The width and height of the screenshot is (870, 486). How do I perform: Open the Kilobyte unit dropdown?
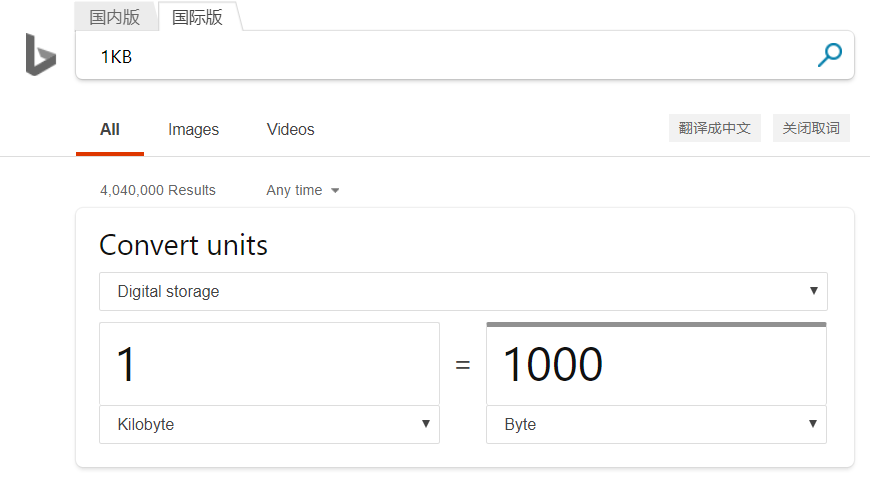click(269, 424)
